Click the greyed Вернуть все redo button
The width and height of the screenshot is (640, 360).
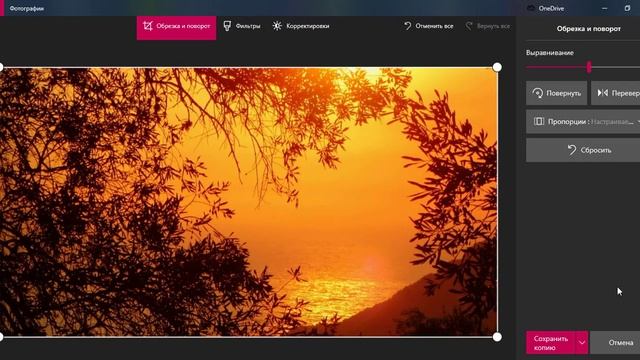[488, 26]
